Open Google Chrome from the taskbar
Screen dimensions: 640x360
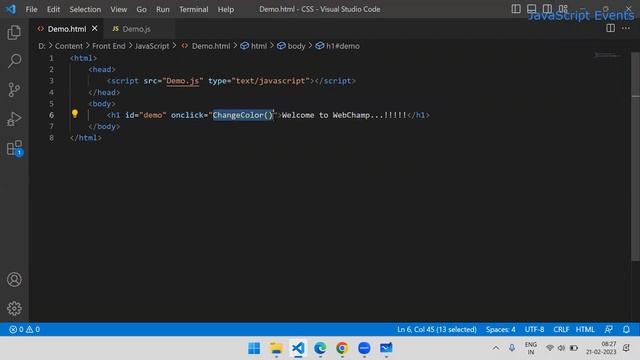pyautogui.click(x=342, y=348)
